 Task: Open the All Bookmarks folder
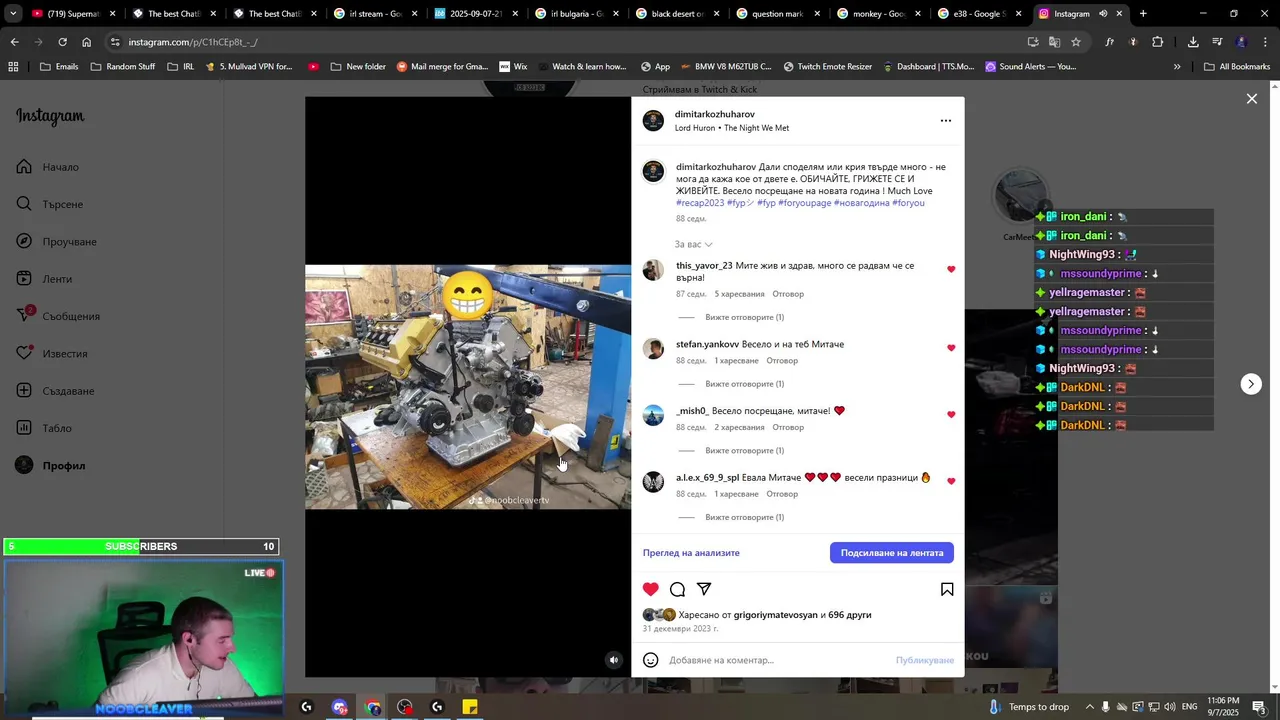(1237, 67)
